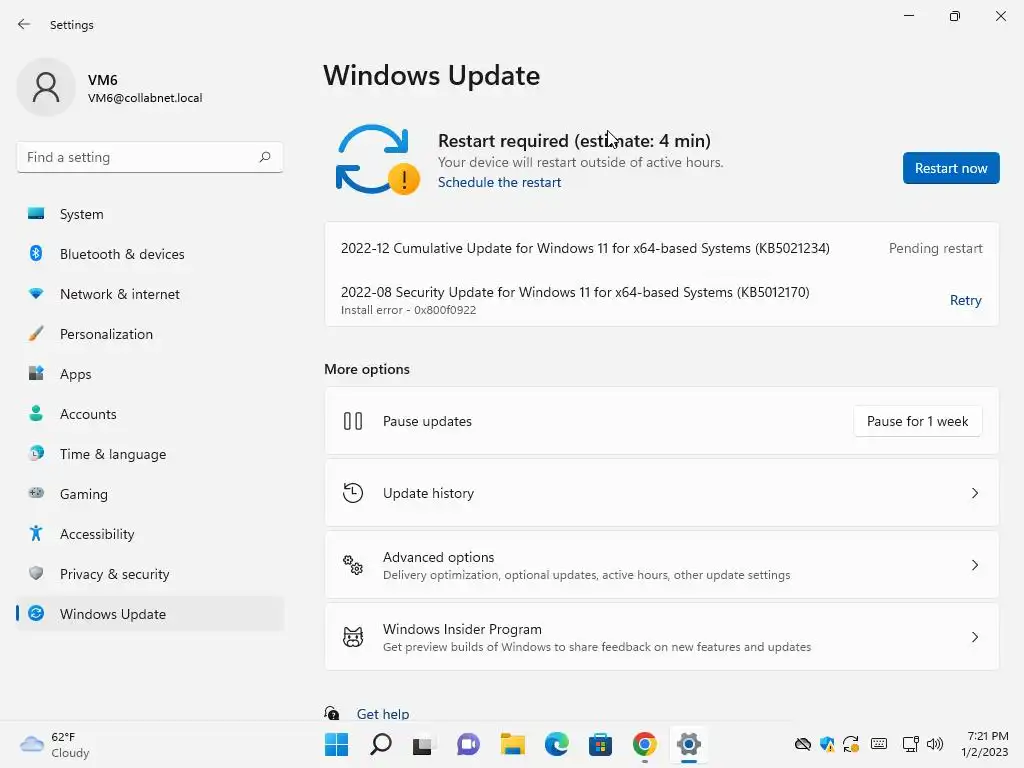Click the Windows Update restart status icon

pyautogui.click(x=377, y=159)
